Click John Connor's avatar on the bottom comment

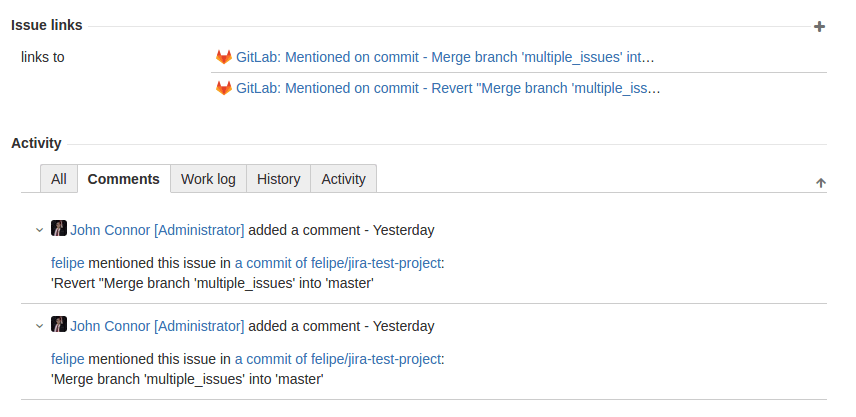click(59, 325)
